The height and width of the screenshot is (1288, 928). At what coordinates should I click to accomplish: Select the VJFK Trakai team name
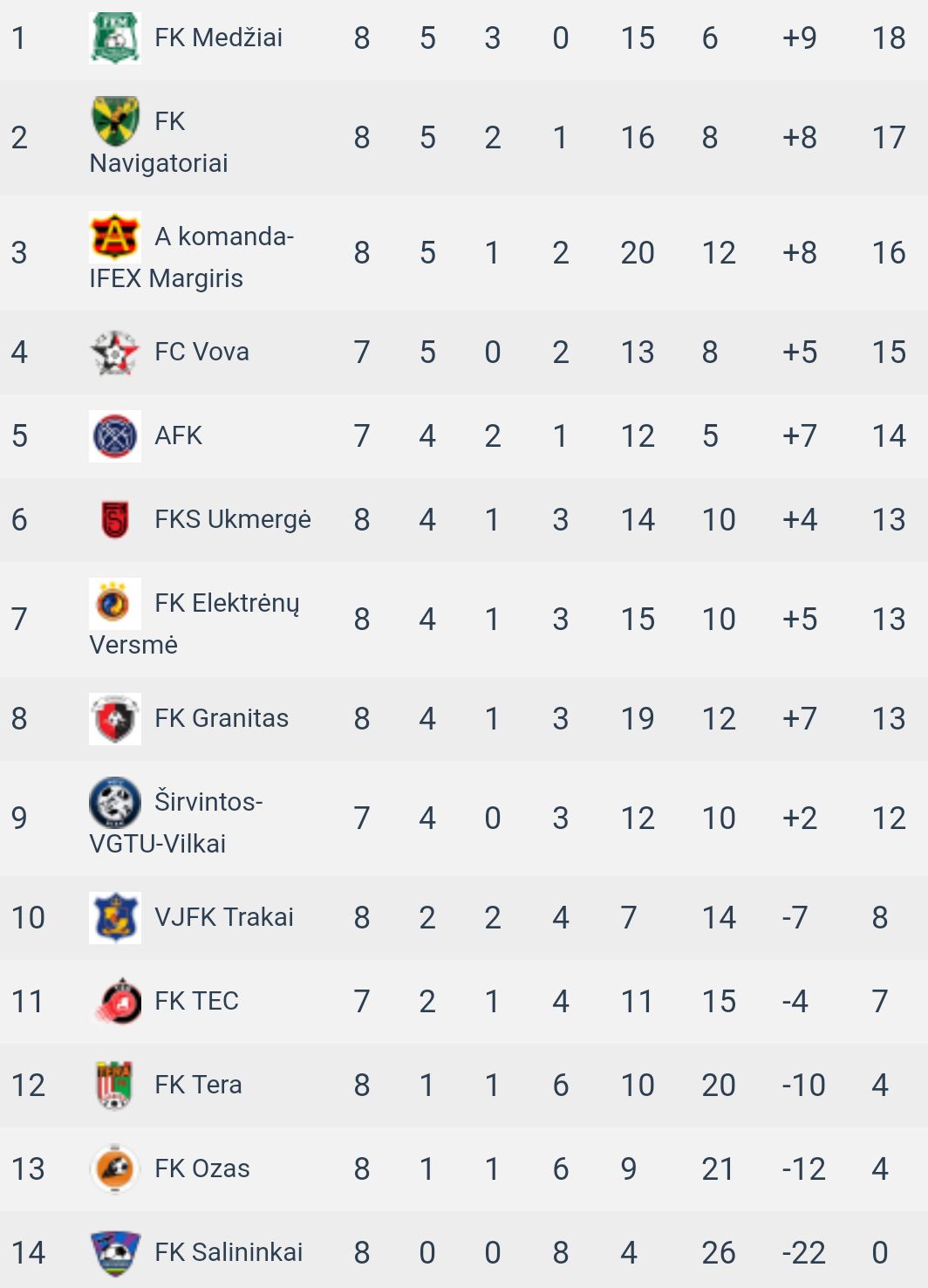(224, 917)
